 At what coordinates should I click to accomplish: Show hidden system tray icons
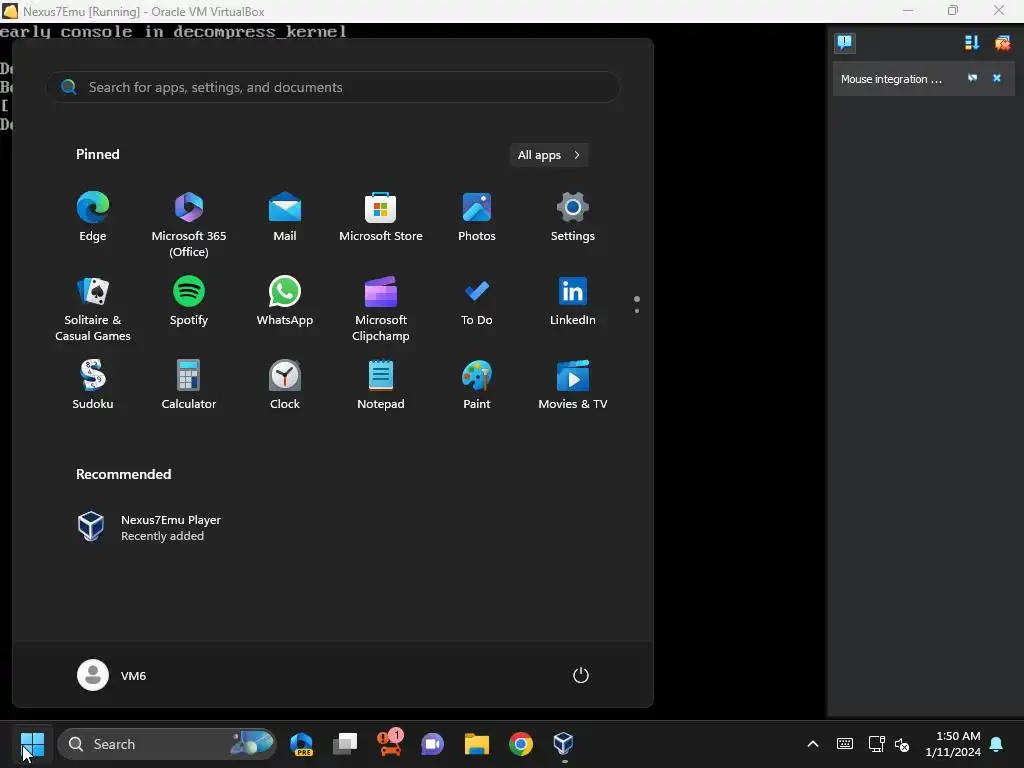coord(813,744)
